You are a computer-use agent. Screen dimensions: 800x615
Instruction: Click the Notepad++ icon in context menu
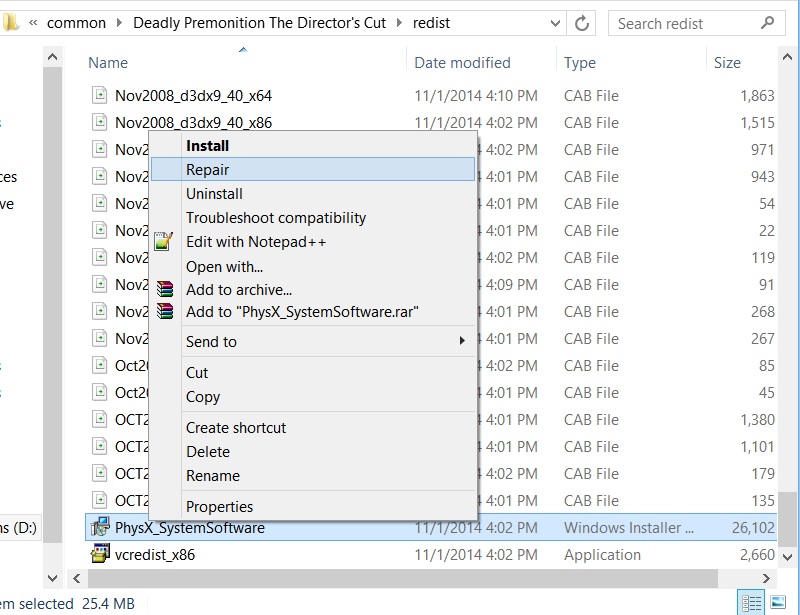click(165, 242)
